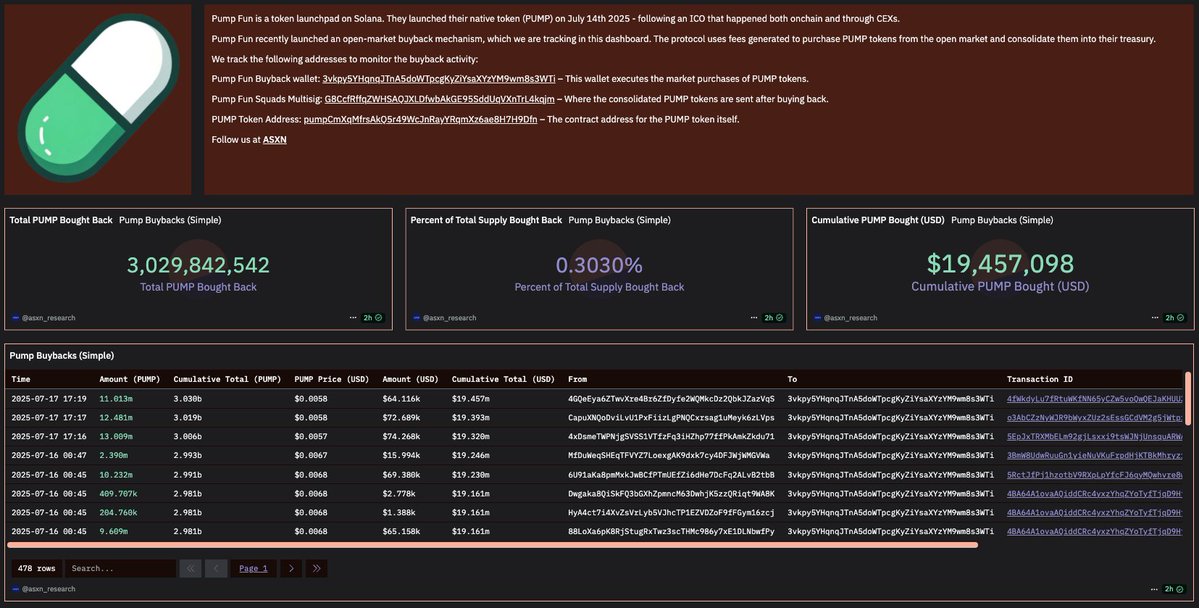Click the Cumulative PUMP Bought (USD) panel title
Viewport: 1199px width, 608px height.
tap(878, 220)
